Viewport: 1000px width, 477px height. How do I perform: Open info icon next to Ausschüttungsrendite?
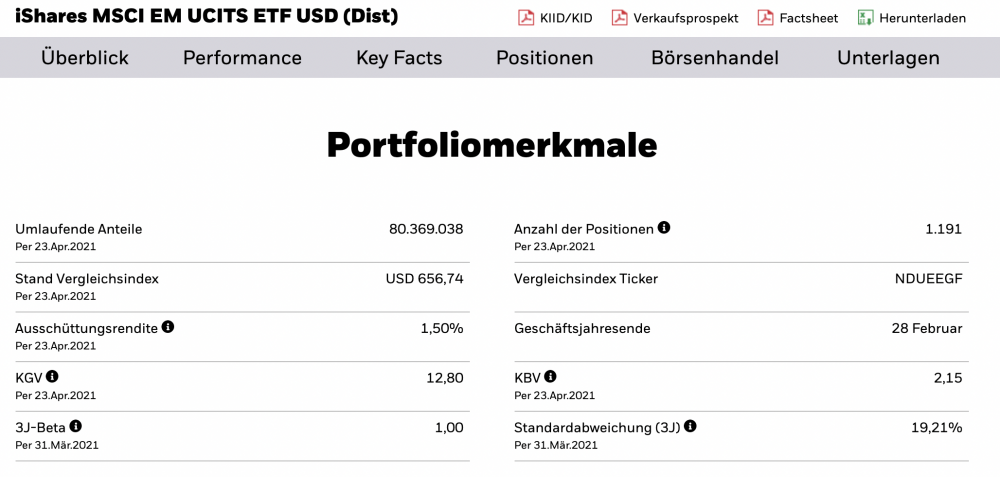coord(168,327)
